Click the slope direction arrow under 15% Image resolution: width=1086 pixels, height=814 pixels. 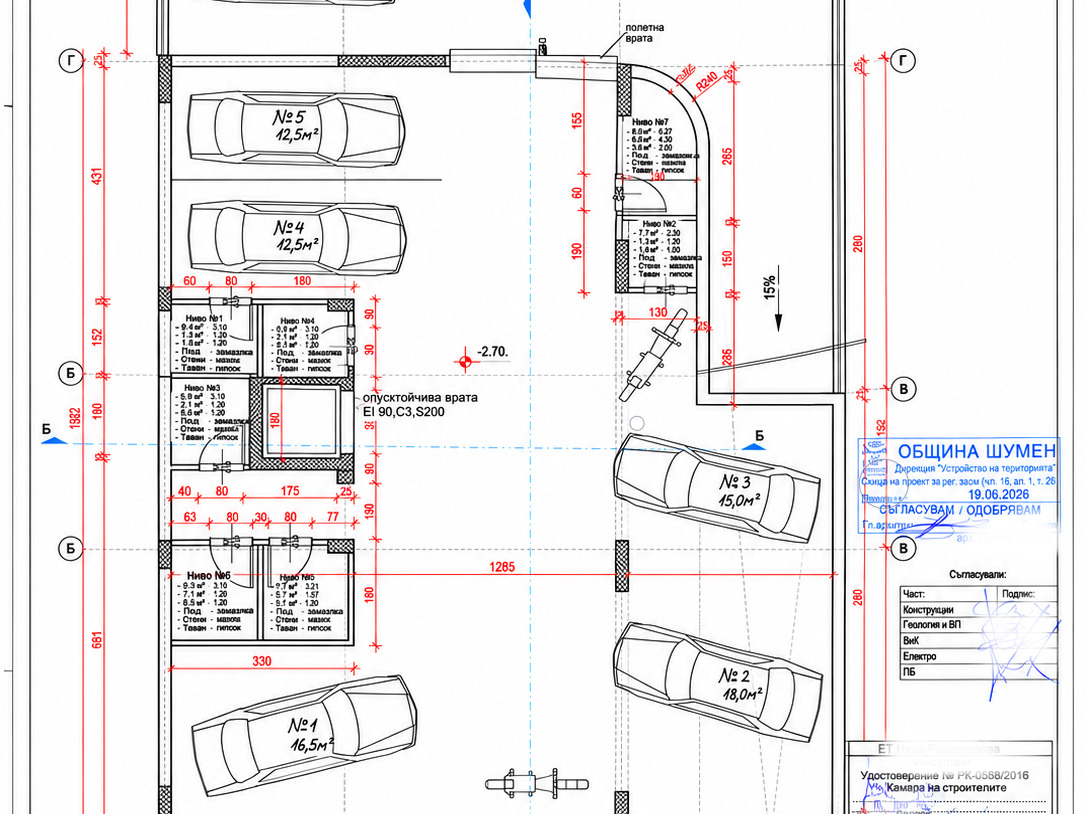click(x=778, y=298)
